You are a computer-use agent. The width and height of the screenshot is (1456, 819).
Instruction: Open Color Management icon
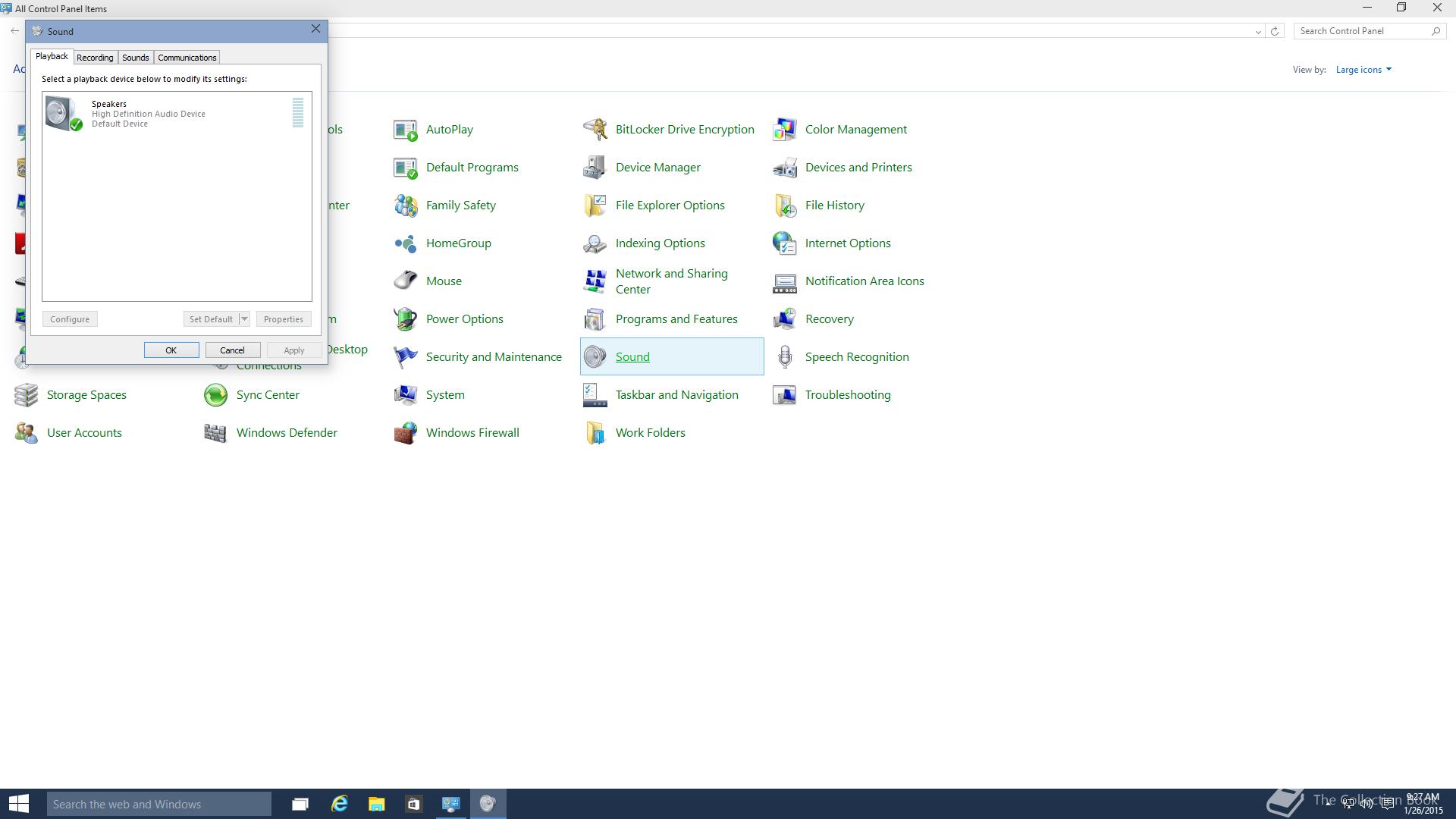click(785, 130)
